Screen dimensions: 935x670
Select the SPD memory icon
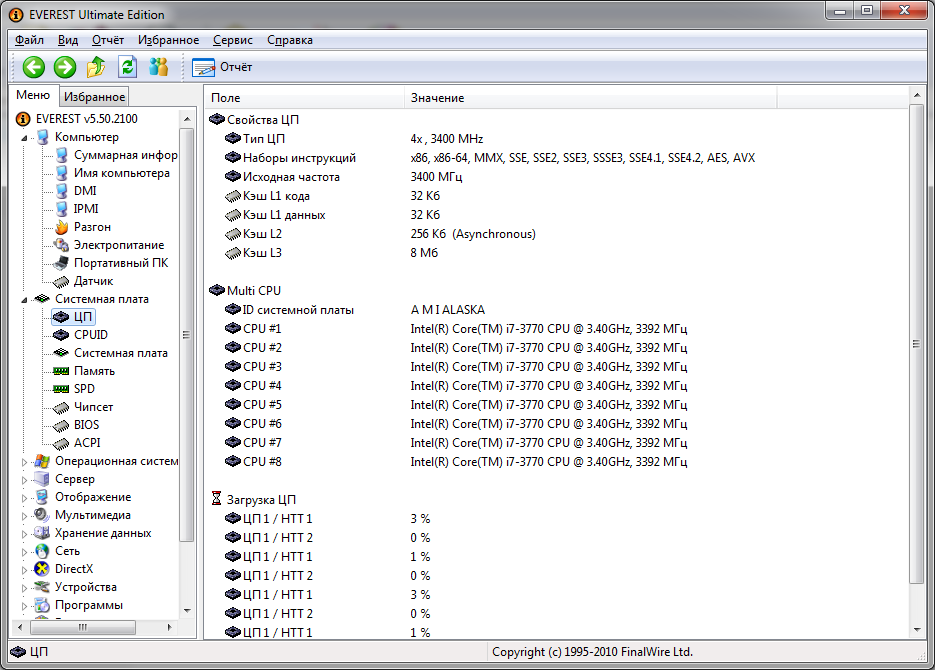point(61,389)
